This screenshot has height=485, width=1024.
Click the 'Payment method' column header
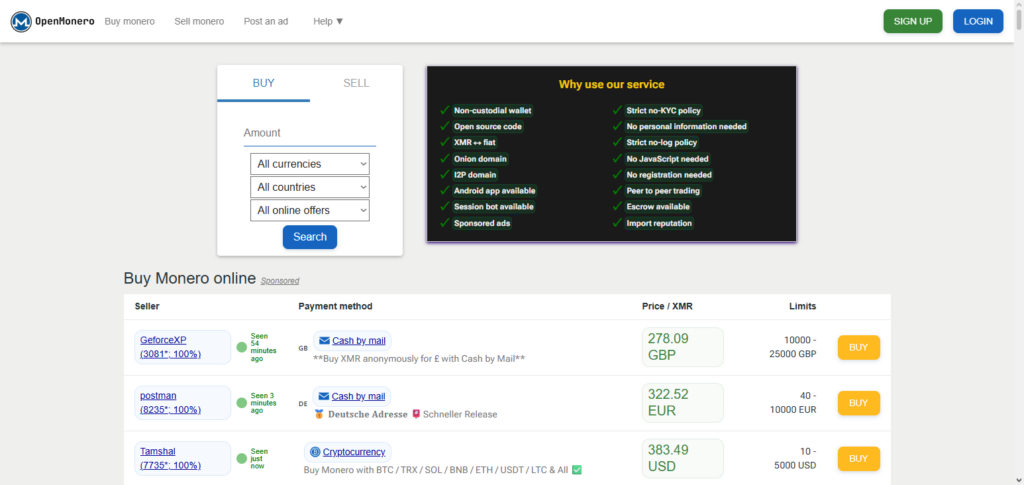click(x=335, y=306)
